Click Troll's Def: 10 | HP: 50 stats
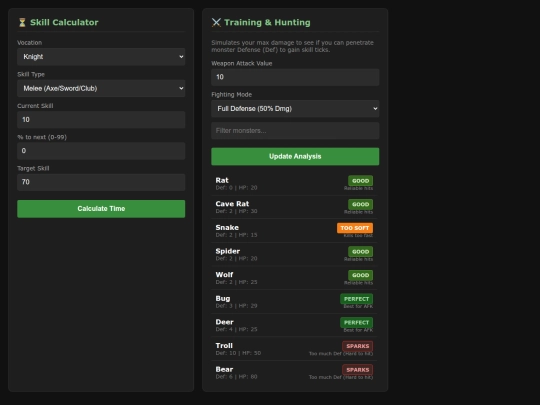 coord(238,353)
